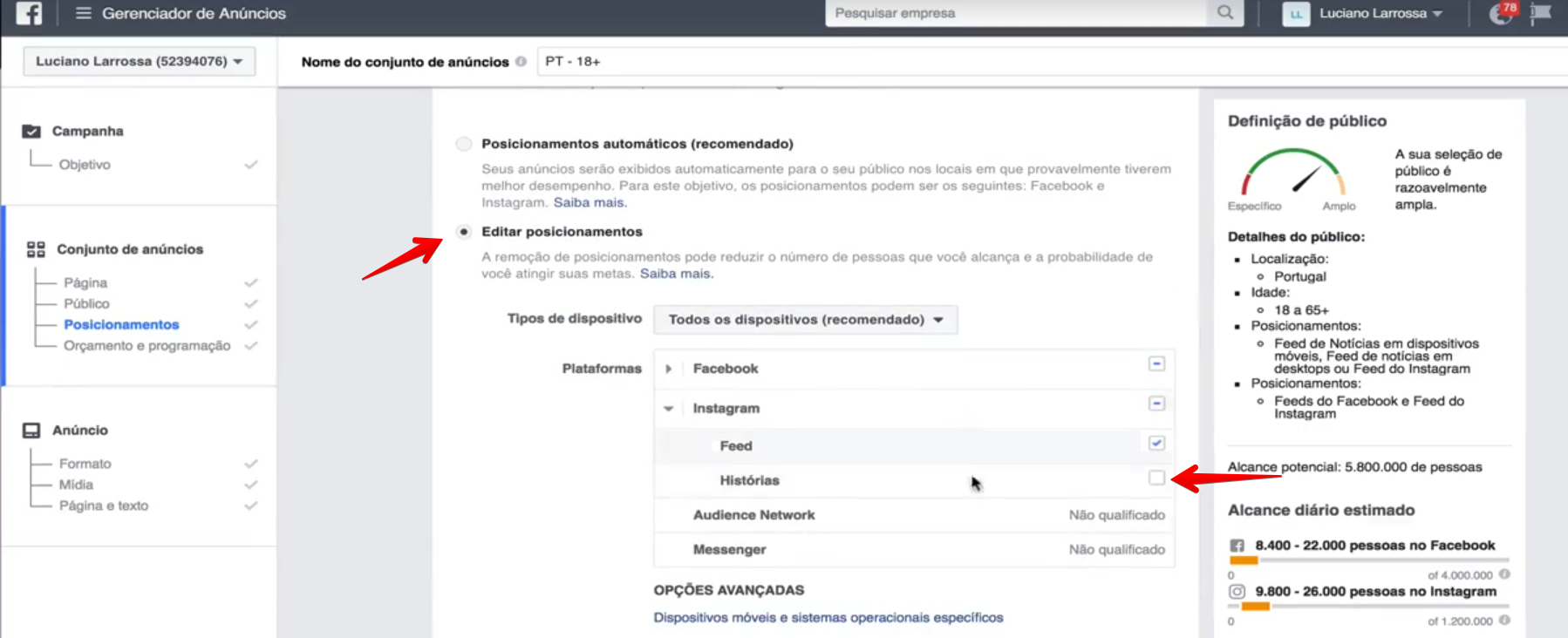This screenshot has width=1568, height=638.
Task: Click the Campanha section heading
Action: point(87,131)
